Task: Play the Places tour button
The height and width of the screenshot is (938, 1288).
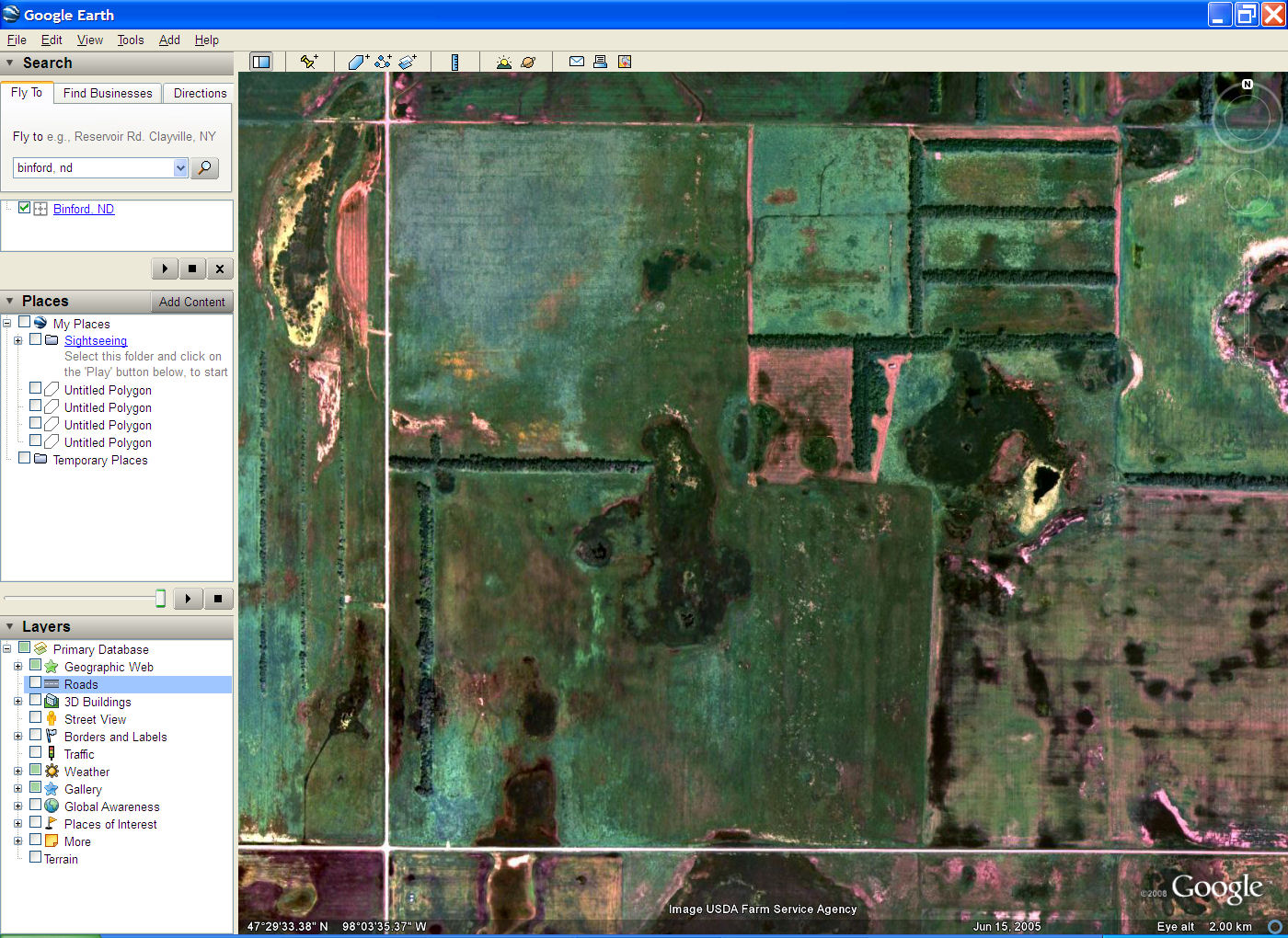Action: tap(188, 599)
